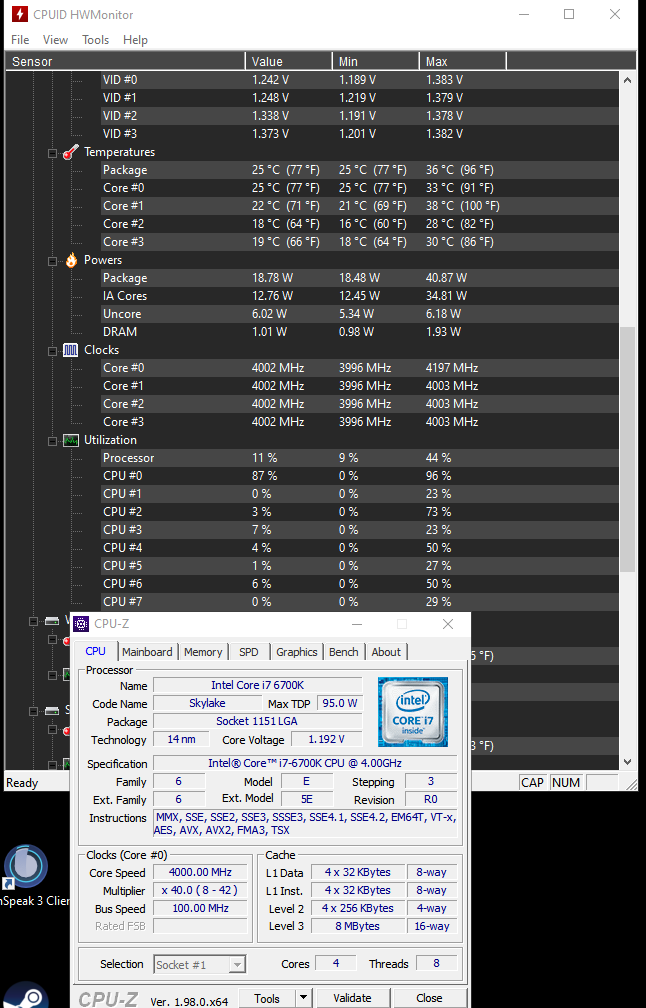Screen dimensions: 646x1008
Task: Open the Tools dropdown arrow in CPU-Z
Action: pos(303,998)
